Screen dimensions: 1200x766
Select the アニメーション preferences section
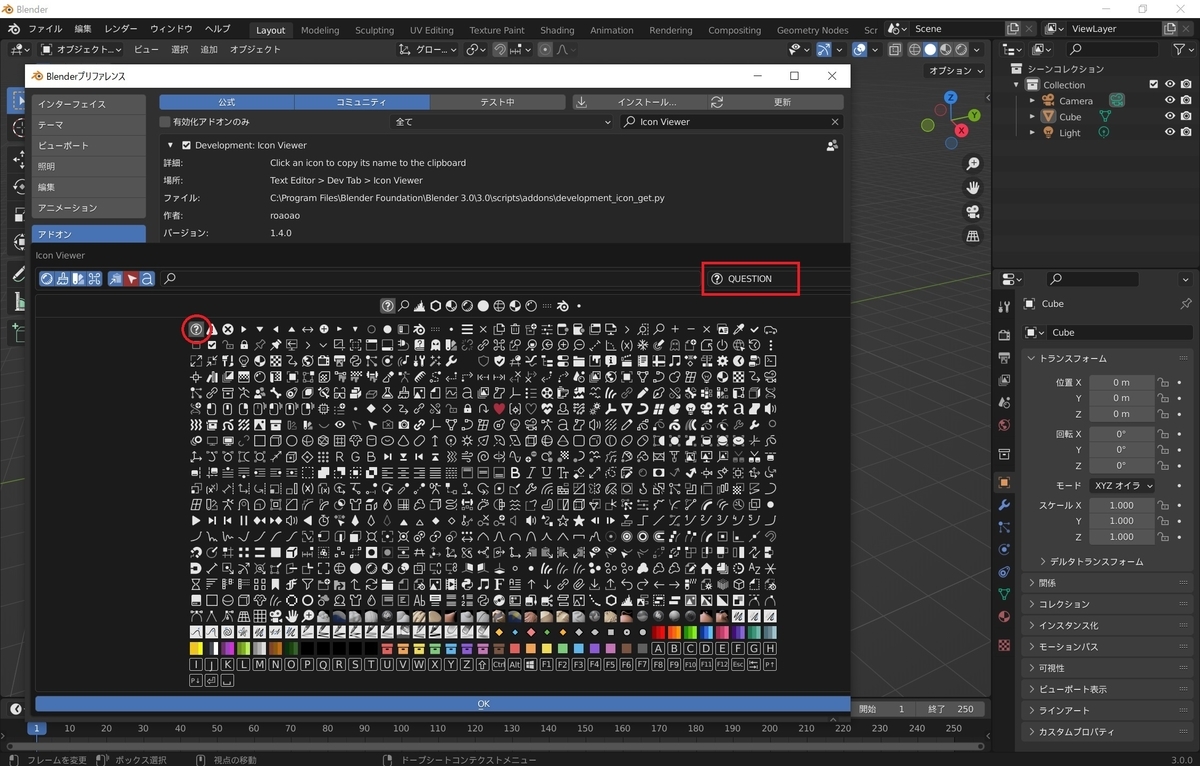[88, 207]
